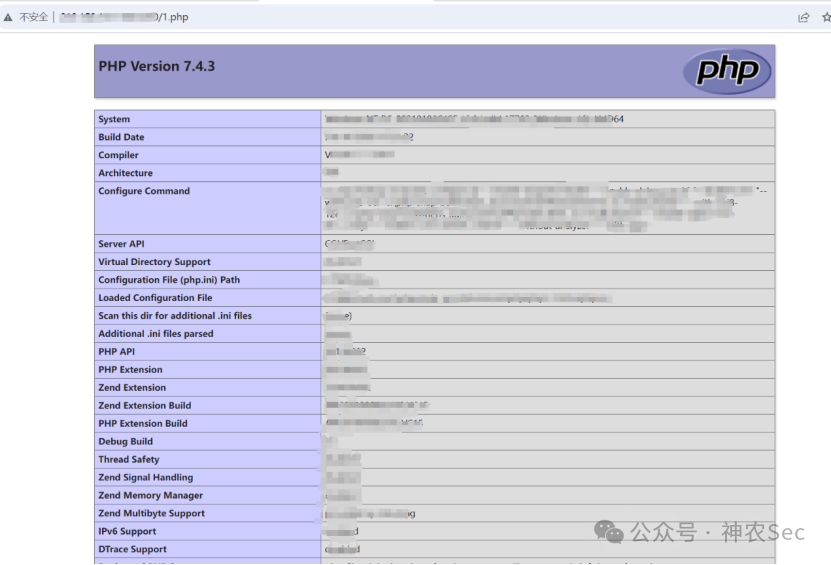Click the 'Compiler' row label
Image resolution: width=831 pixels, height=565 pixels.
coord(118,155)
